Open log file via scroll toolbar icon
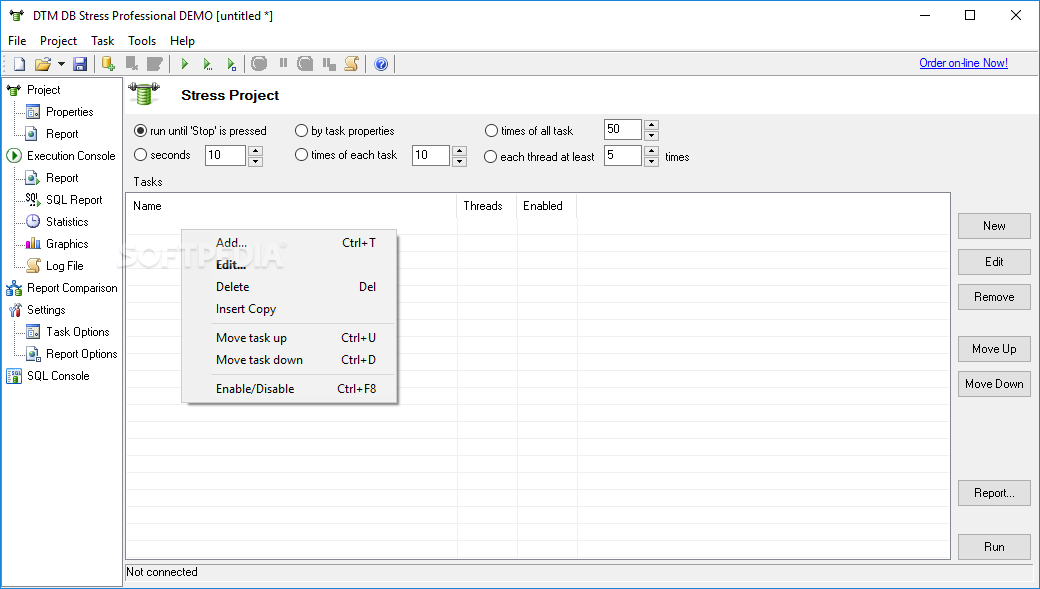Image resolution: width=1040 pixels, height=589 pixels. pyautogui.click(x=352, y=64)
